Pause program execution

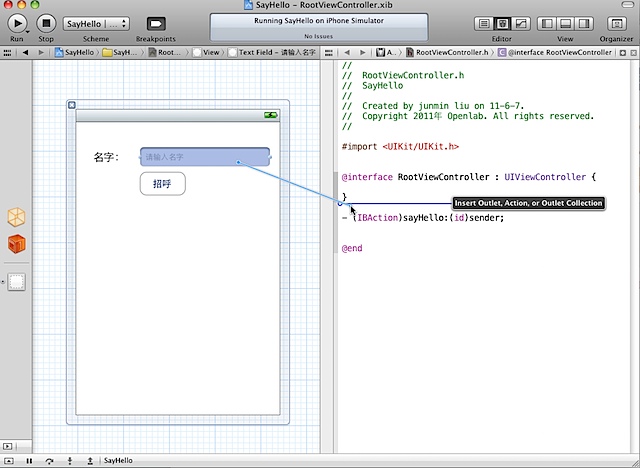click(x=29, y=461)
